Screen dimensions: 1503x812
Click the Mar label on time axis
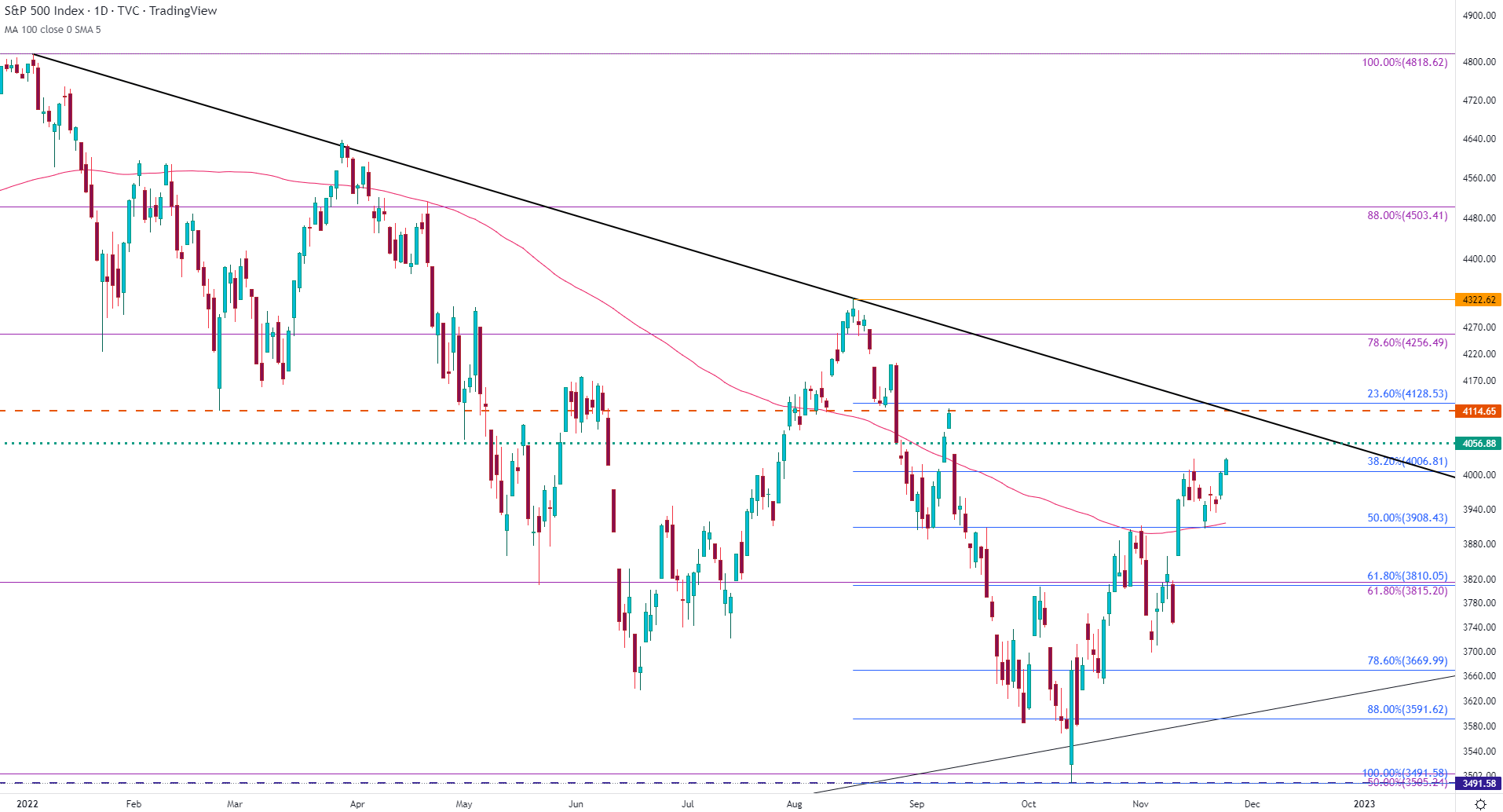235,804
